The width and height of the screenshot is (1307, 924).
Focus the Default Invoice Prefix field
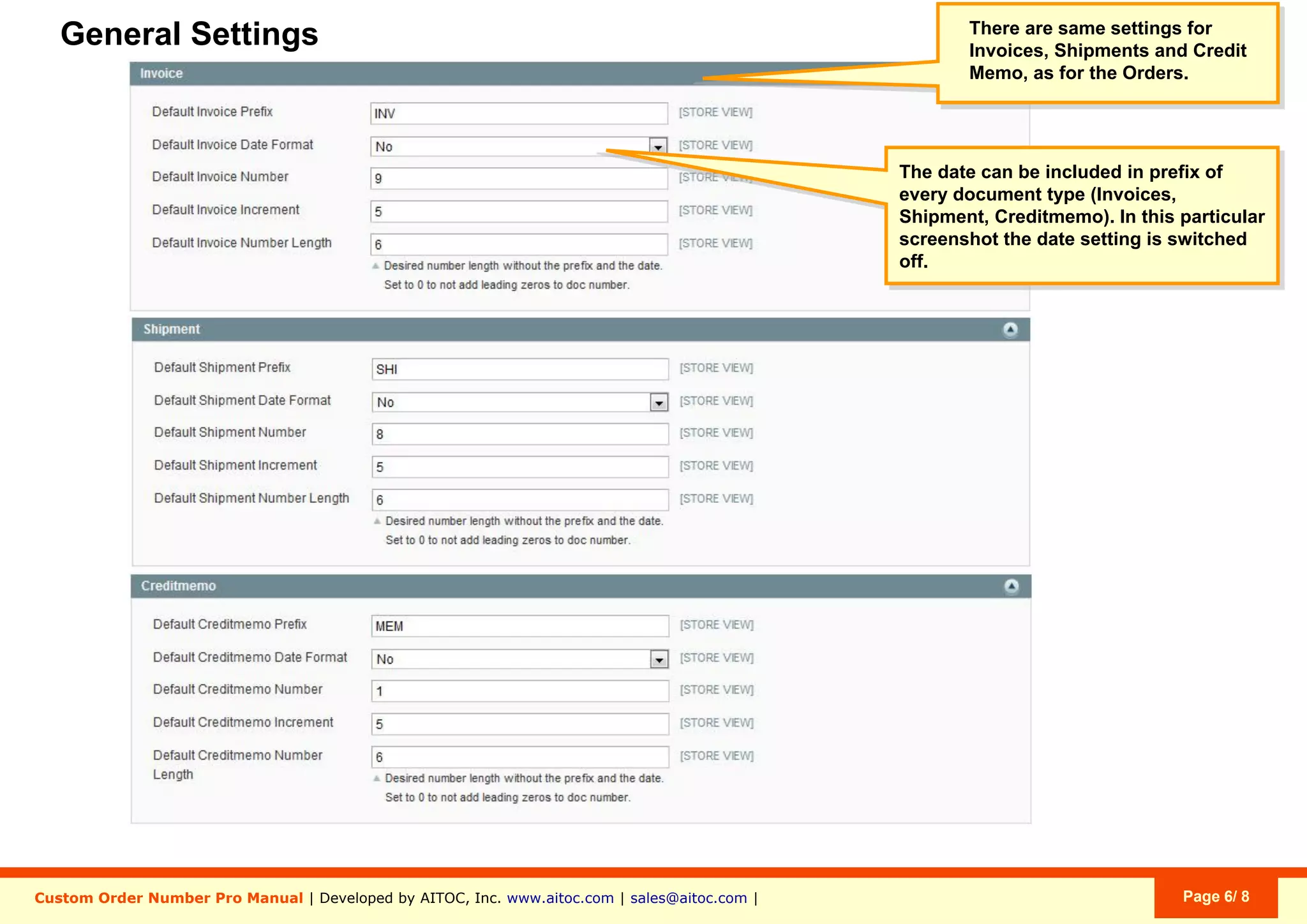519,114
